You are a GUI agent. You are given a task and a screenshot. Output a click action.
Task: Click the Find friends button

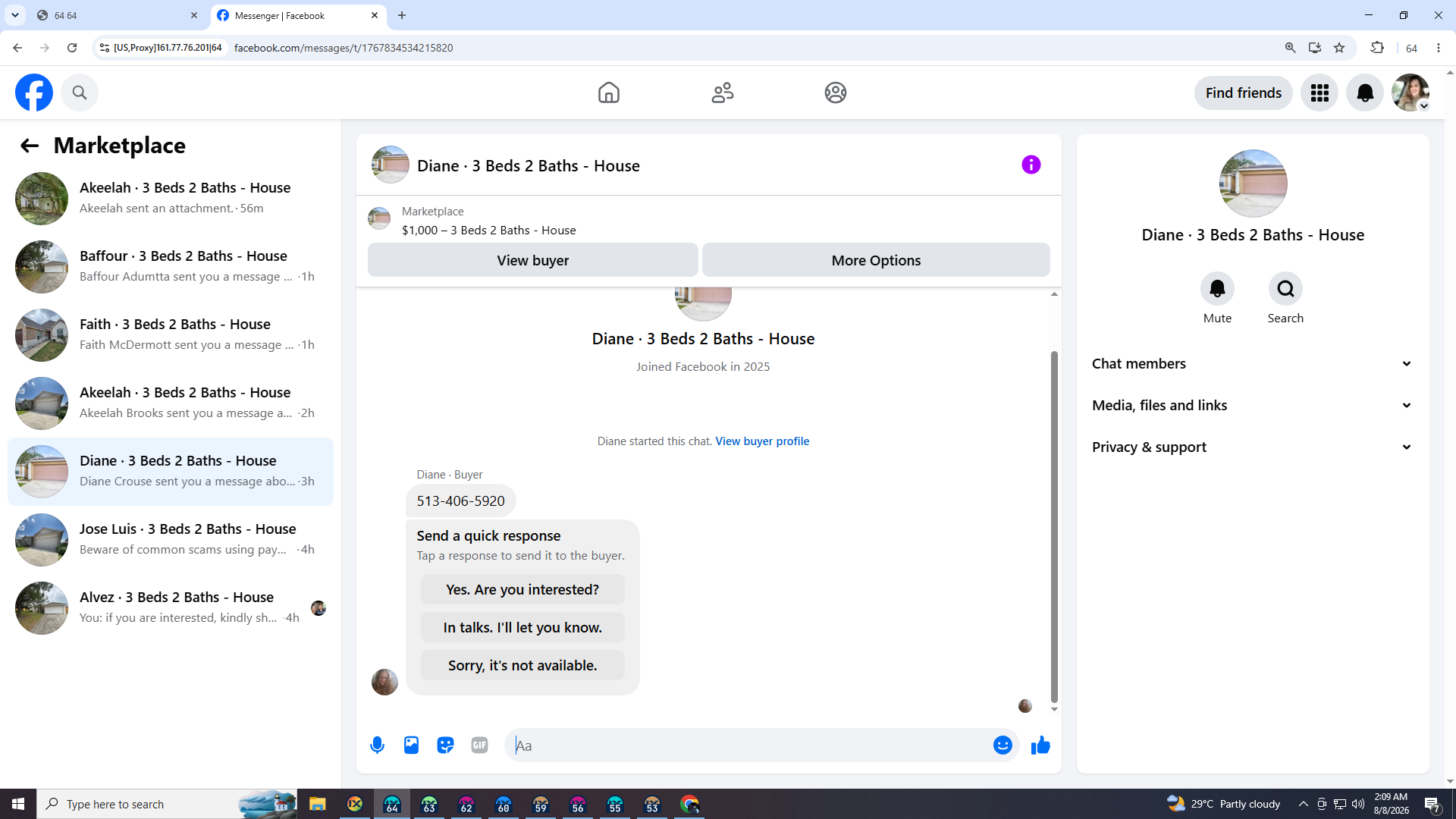click(x=1243, y=93)
